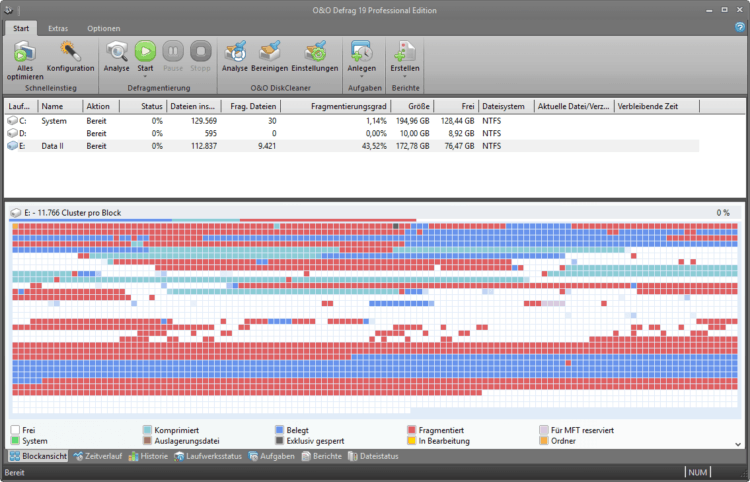The height and width of the screenshot is (482, 750).
Task: Click the Ordner orange legend swatch
Action: click(543, 440)
